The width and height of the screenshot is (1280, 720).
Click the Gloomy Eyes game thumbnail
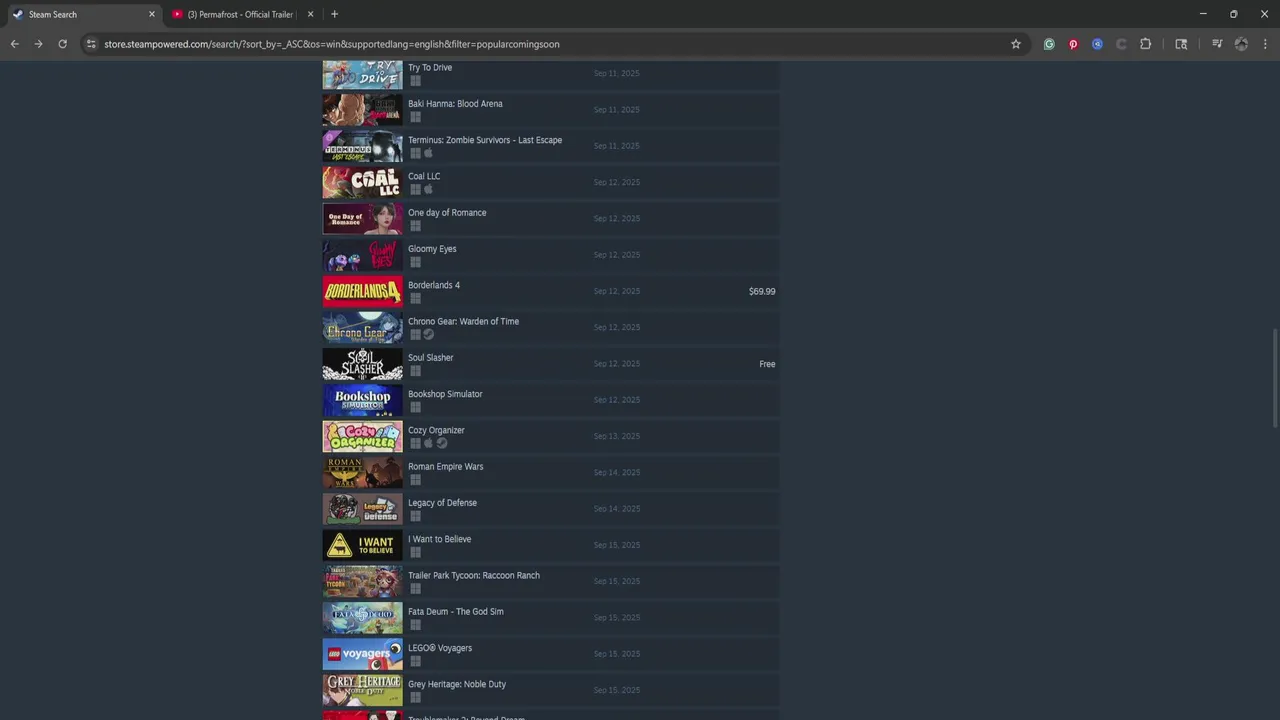(x=362, y=255)
